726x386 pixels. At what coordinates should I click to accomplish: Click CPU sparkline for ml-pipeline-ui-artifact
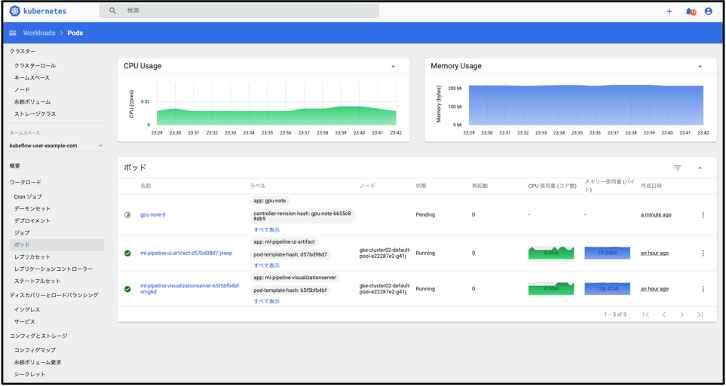[x=551, y=253]
